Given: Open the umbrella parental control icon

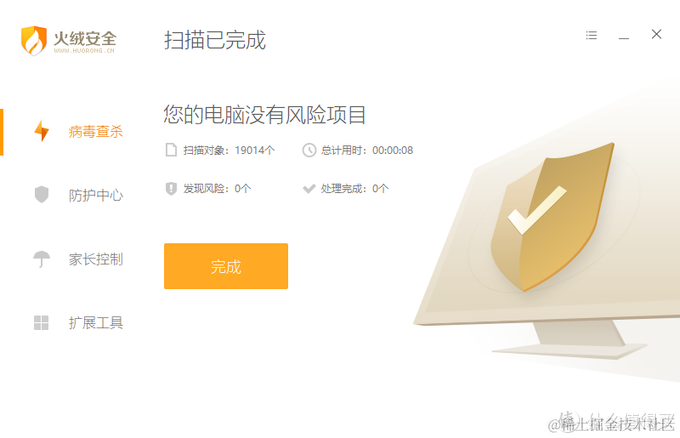Looking at the screenshot, I should [42, 259].
